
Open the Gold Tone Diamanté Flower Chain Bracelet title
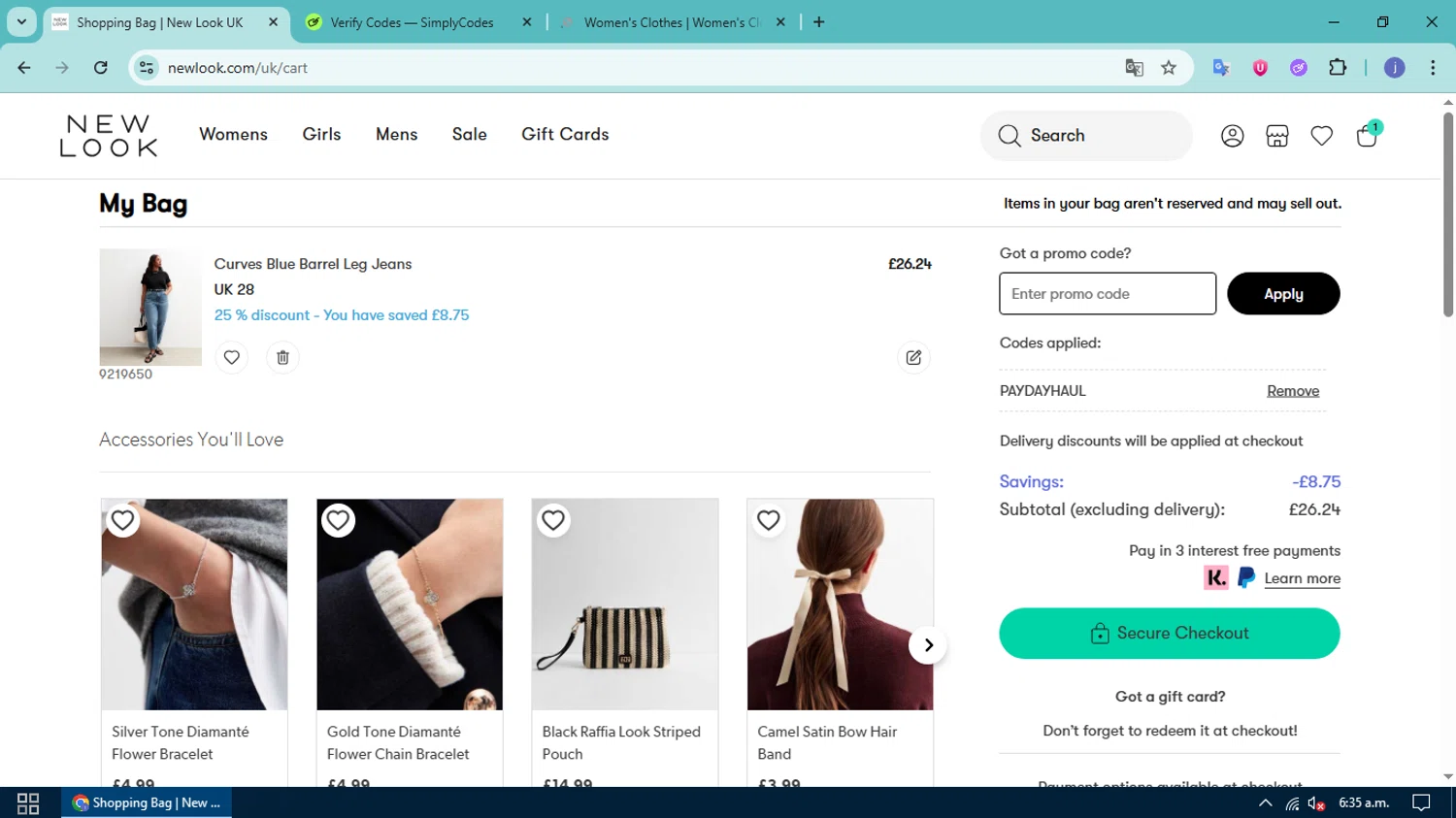pos(398,742)
